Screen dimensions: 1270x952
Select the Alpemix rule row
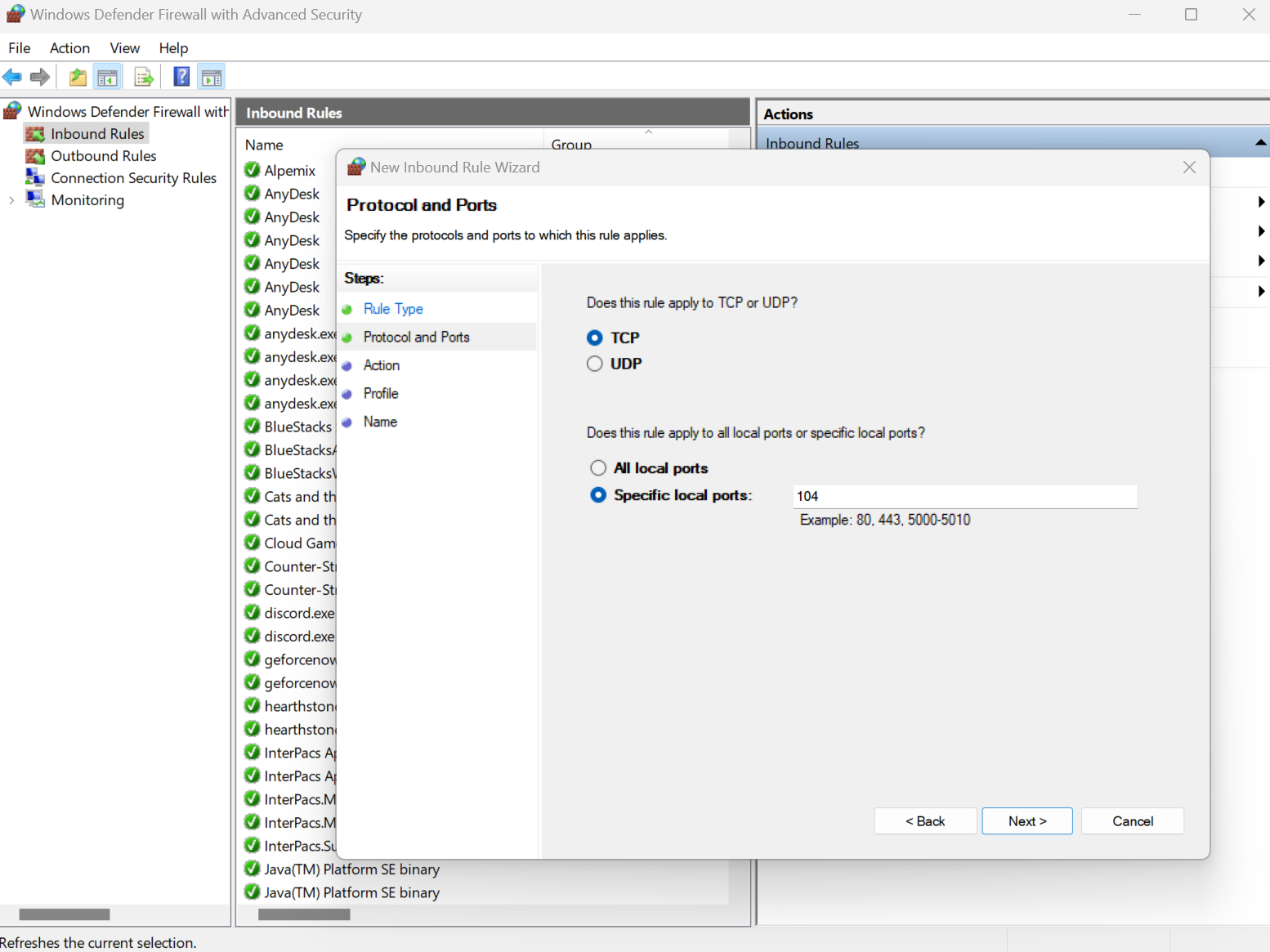pos(290,171)
